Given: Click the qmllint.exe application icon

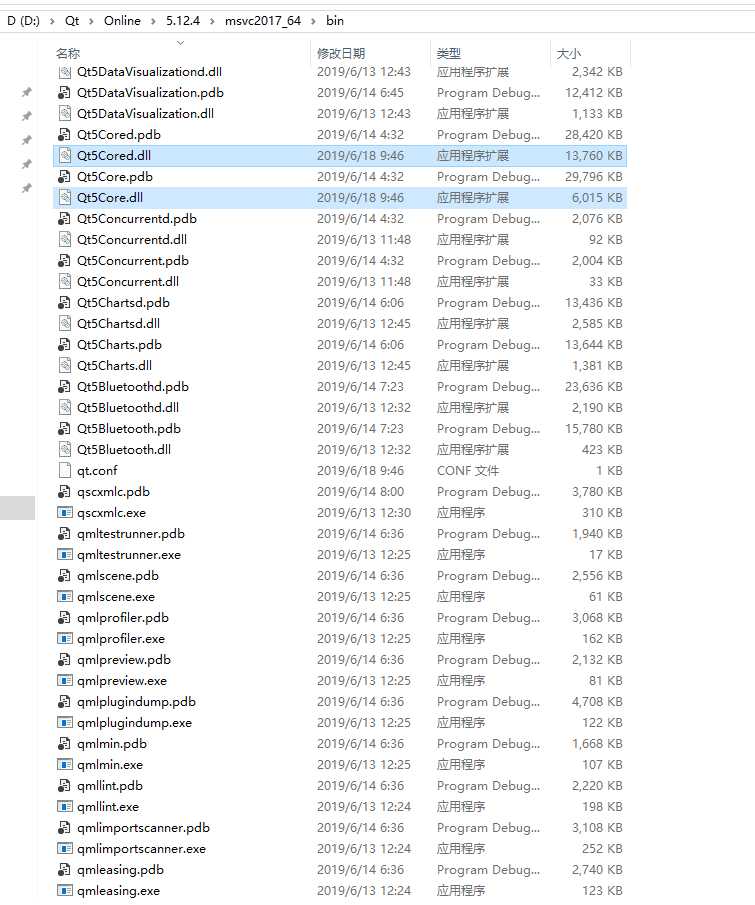Looking at the screenshot, I should point(65,806).
